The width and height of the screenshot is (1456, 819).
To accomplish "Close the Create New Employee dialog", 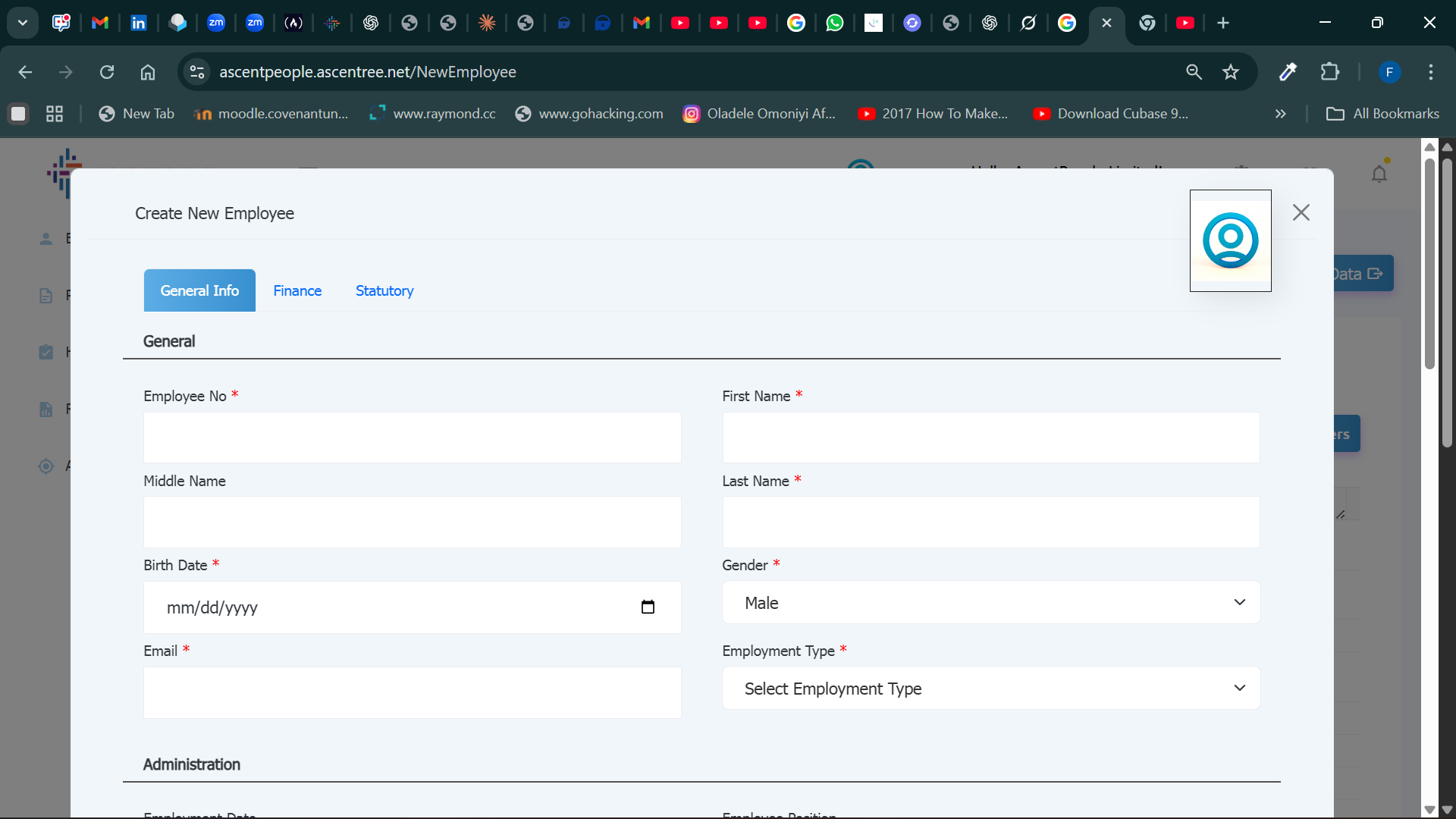I will click(1301, 212).
